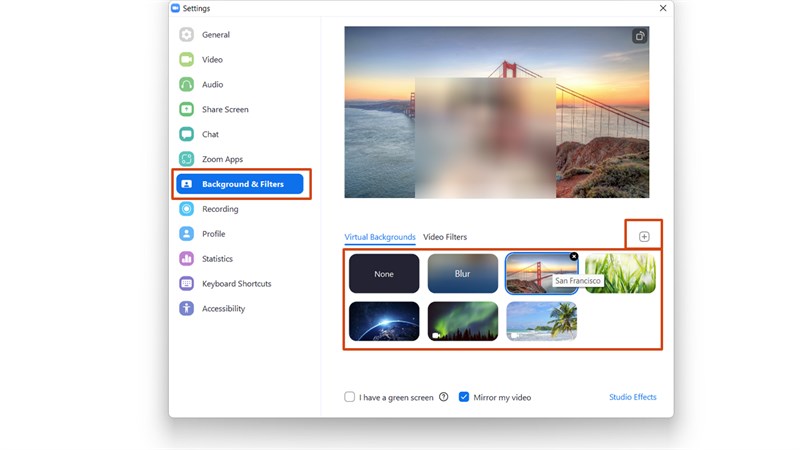Open the Share Screen settings
800x450 pixels.
225,110
